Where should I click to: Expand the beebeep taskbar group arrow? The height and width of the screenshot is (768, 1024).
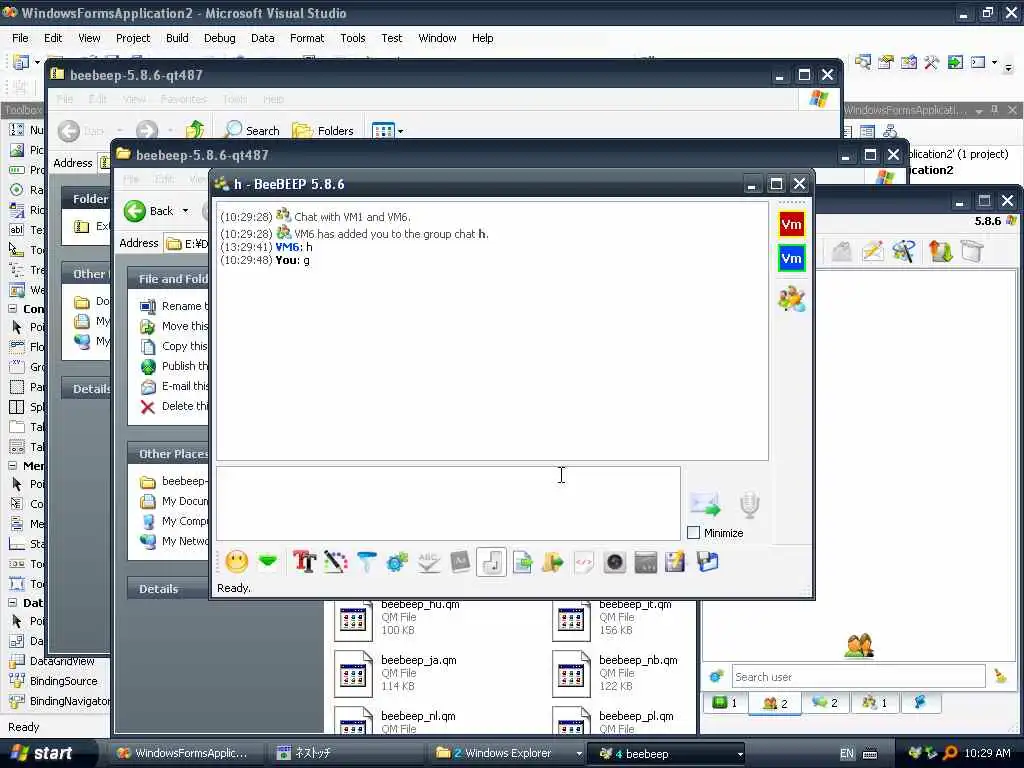click(x=740, y=754)
